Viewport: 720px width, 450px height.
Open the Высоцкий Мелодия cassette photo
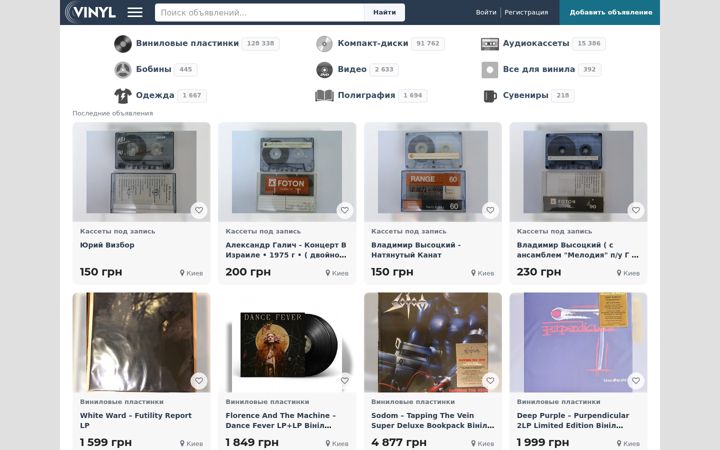(578, 172)
